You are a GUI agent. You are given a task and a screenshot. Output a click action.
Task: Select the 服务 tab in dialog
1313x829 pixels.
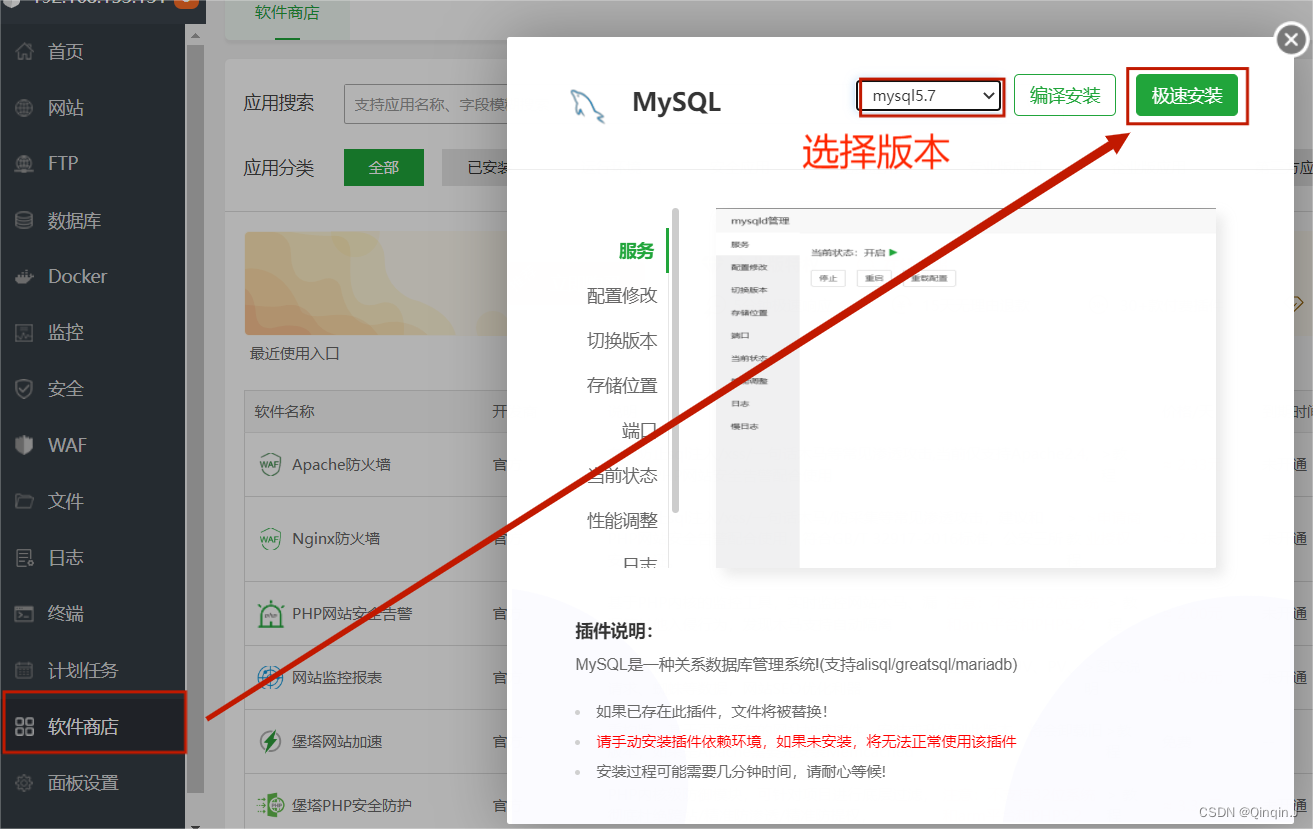coord(636,251)
